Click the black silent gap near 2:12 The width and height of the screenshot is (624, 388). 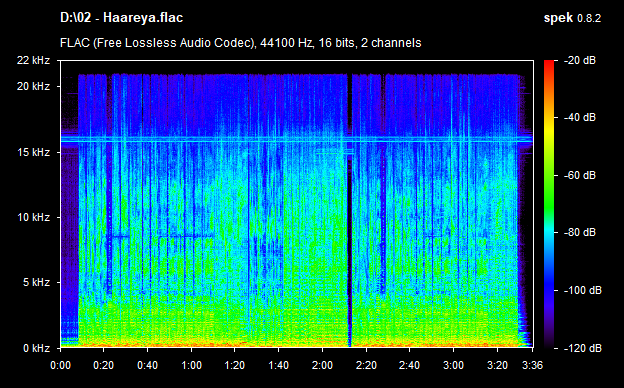(349, 211)
